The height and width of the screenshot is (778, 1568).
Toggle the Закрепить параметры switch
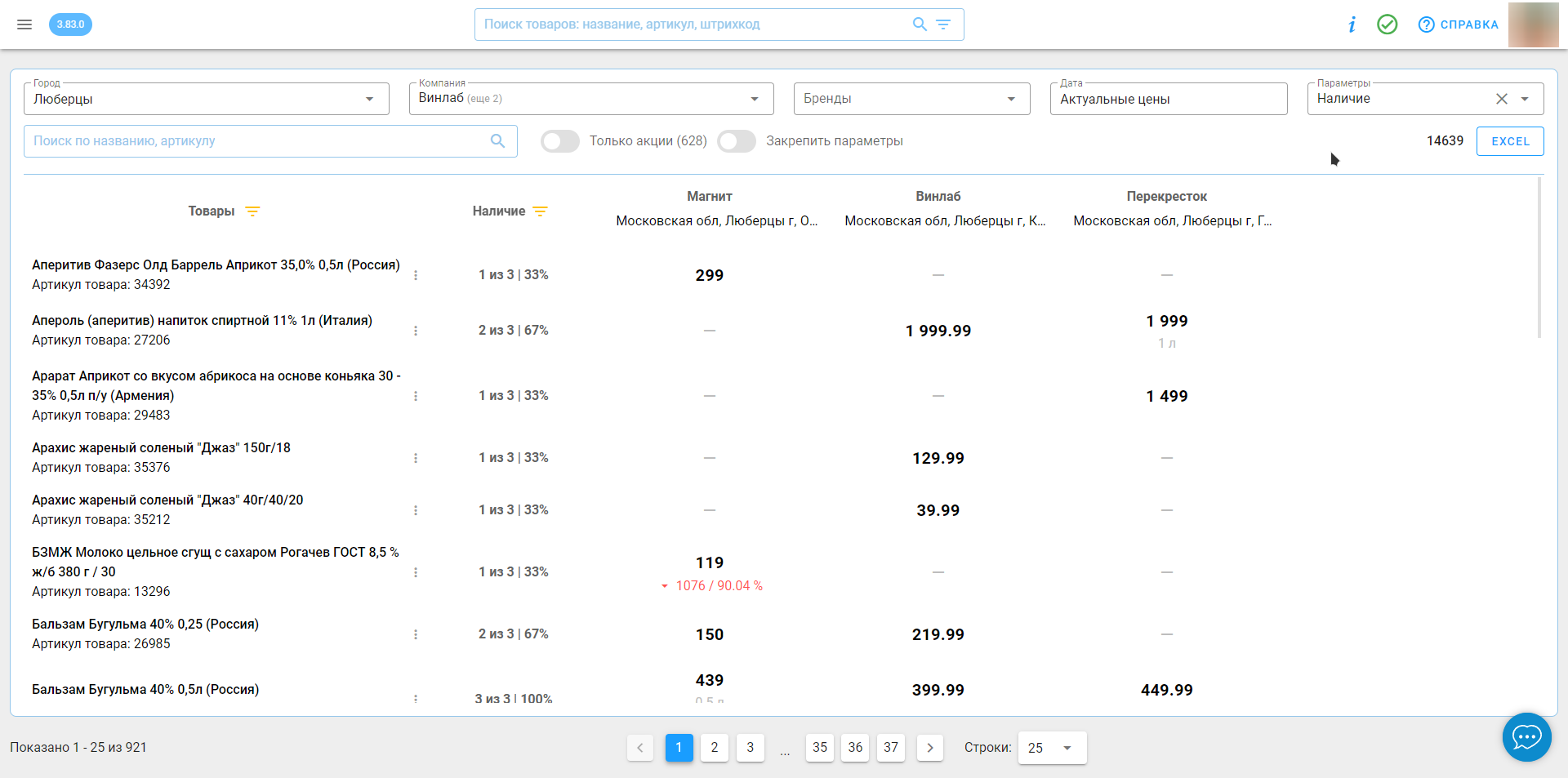pyautogui.click(x=737, y=141)
